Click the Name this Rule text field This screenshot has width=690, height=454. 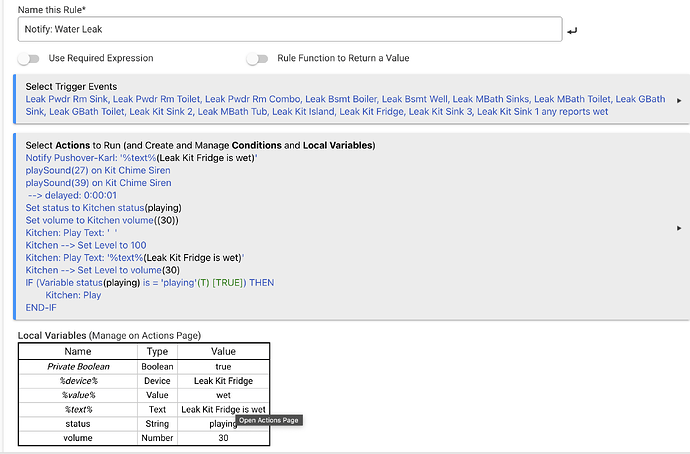click(290, 29)
